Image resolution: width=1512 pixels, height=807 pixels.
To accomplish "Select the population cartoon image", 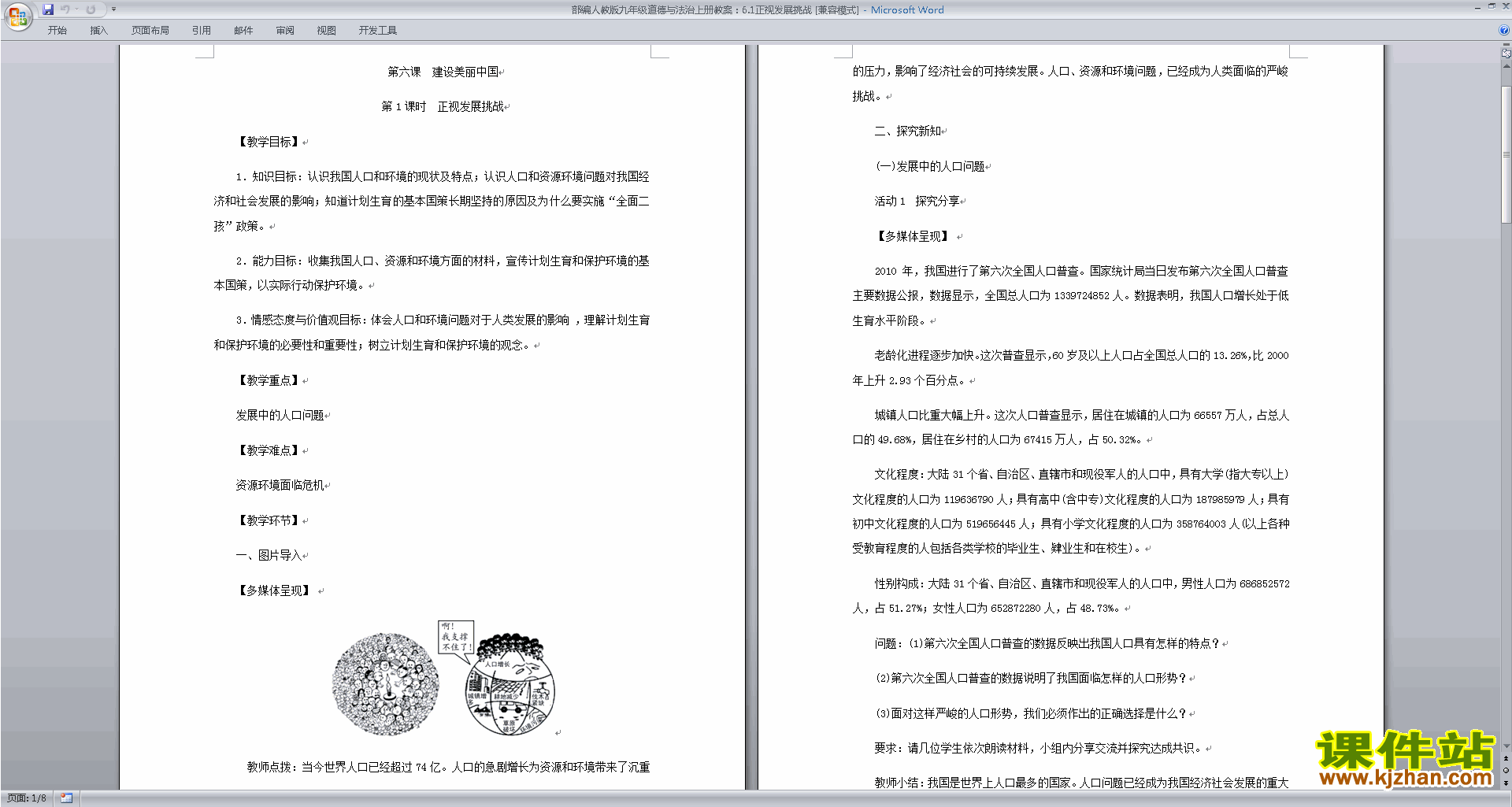I will (443, 679).
